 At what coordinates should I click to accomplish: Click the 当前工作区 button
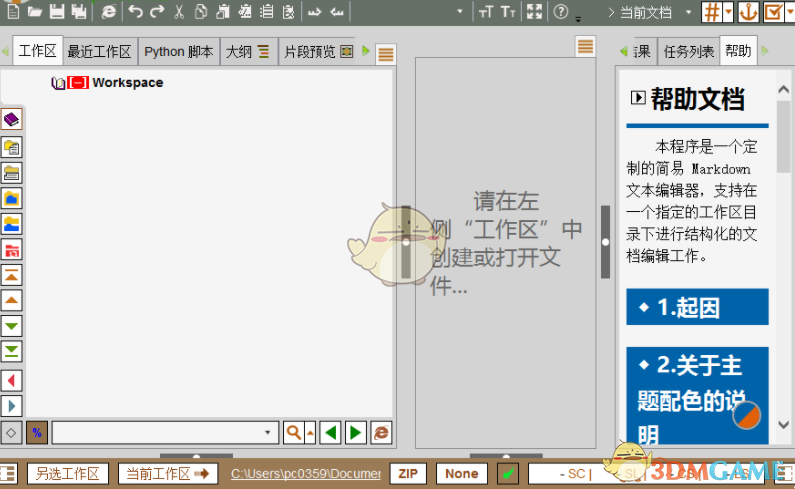coord(168,474)
